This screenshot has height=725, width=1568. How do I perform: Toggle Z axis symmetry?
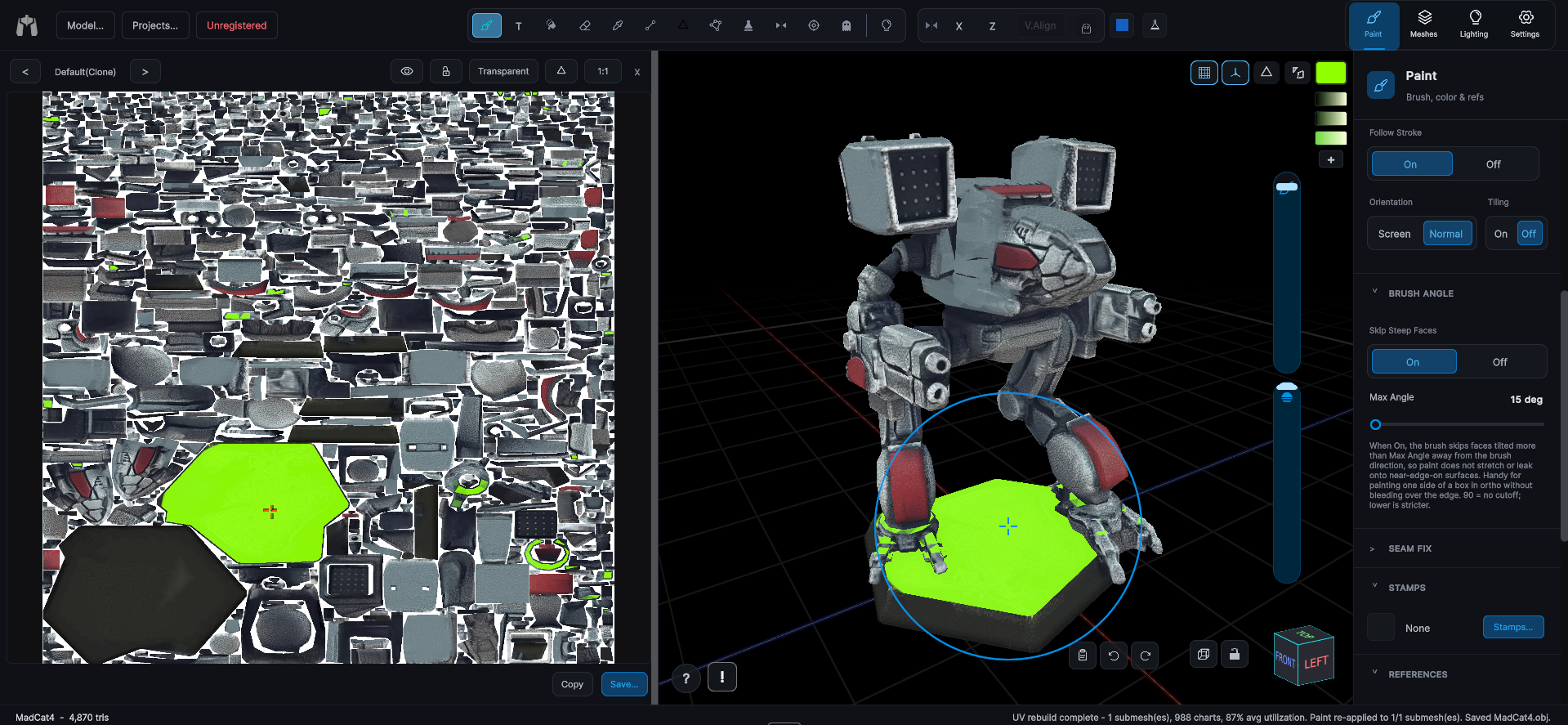point(993,25)
